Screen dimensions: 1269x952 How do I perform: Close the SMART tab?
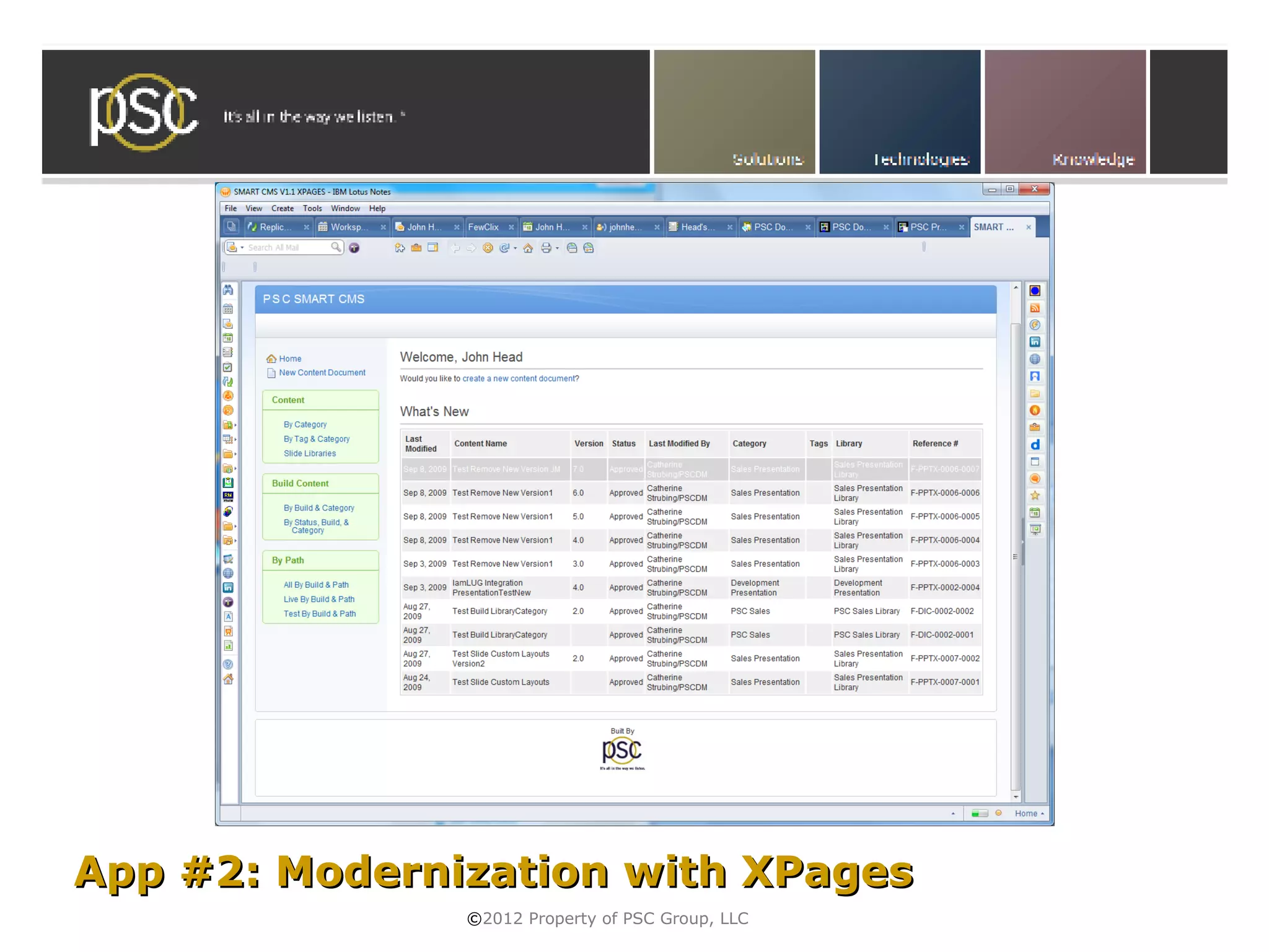click(x=1029, y=227)
